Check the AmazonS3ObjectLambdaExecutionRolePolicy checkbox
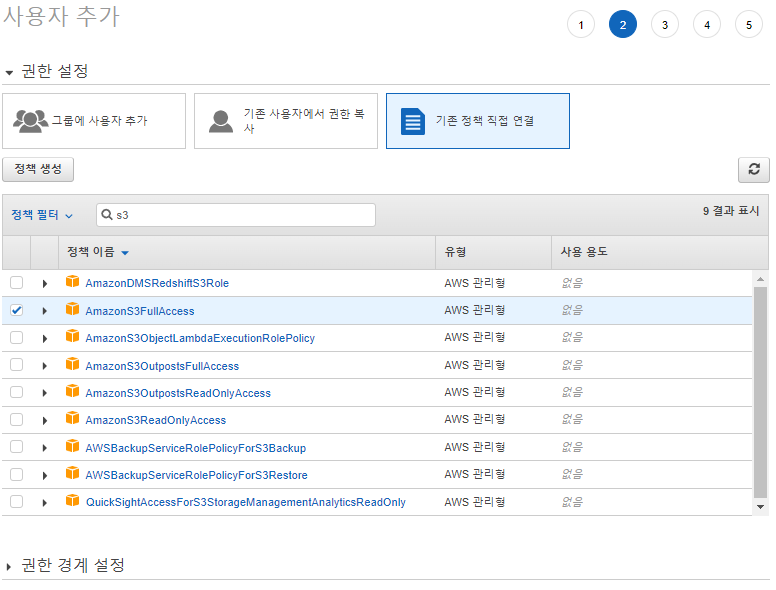The width and height of the screenshot is (776, 590). click(16, 338)
